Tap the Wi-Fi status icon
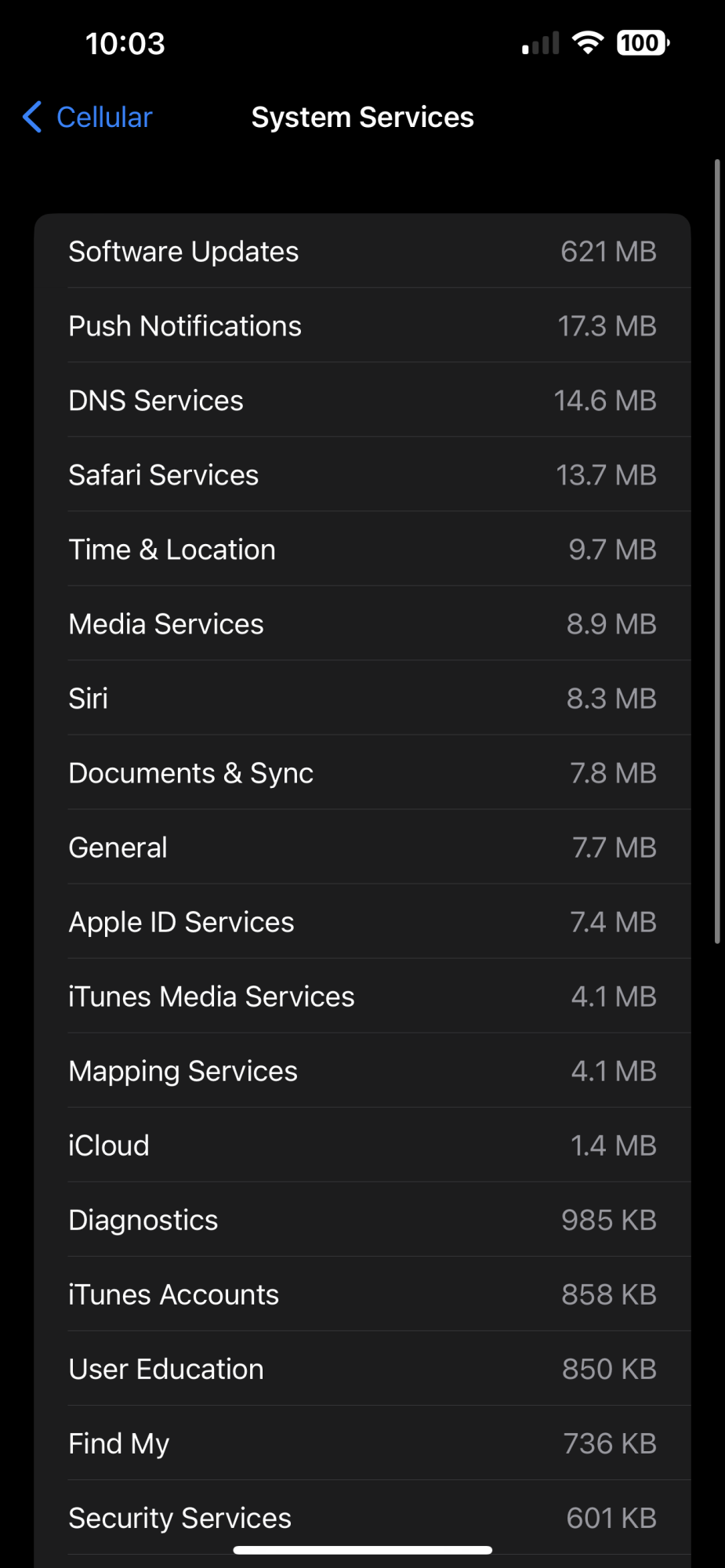The image size is (725, 1568). (x=588, y=42)
